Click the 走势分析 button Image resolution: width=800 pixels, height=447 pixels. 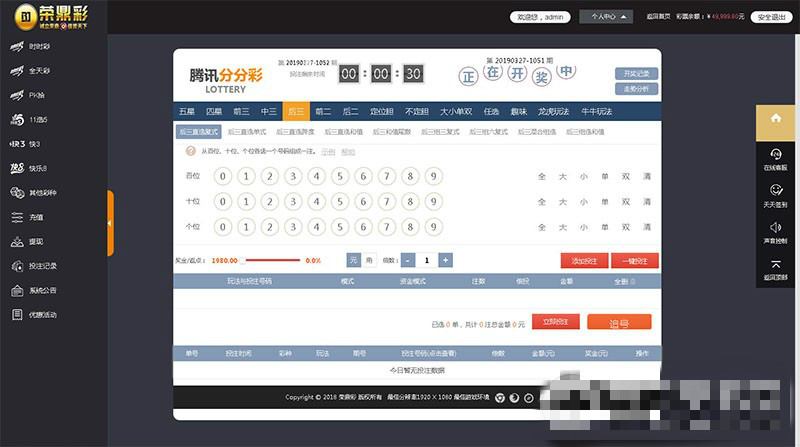click(x=636, y=89)
